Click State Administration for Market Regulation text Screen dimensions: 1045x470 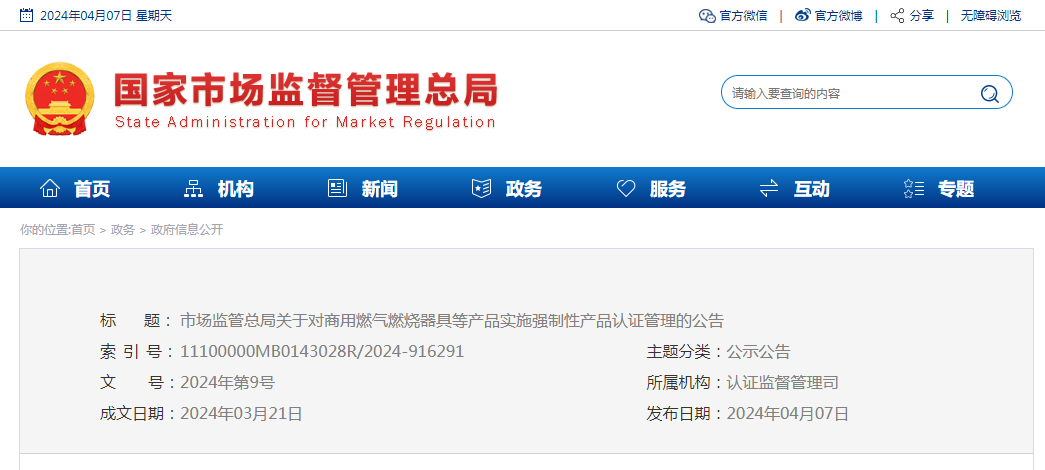(x=305, y=123)
